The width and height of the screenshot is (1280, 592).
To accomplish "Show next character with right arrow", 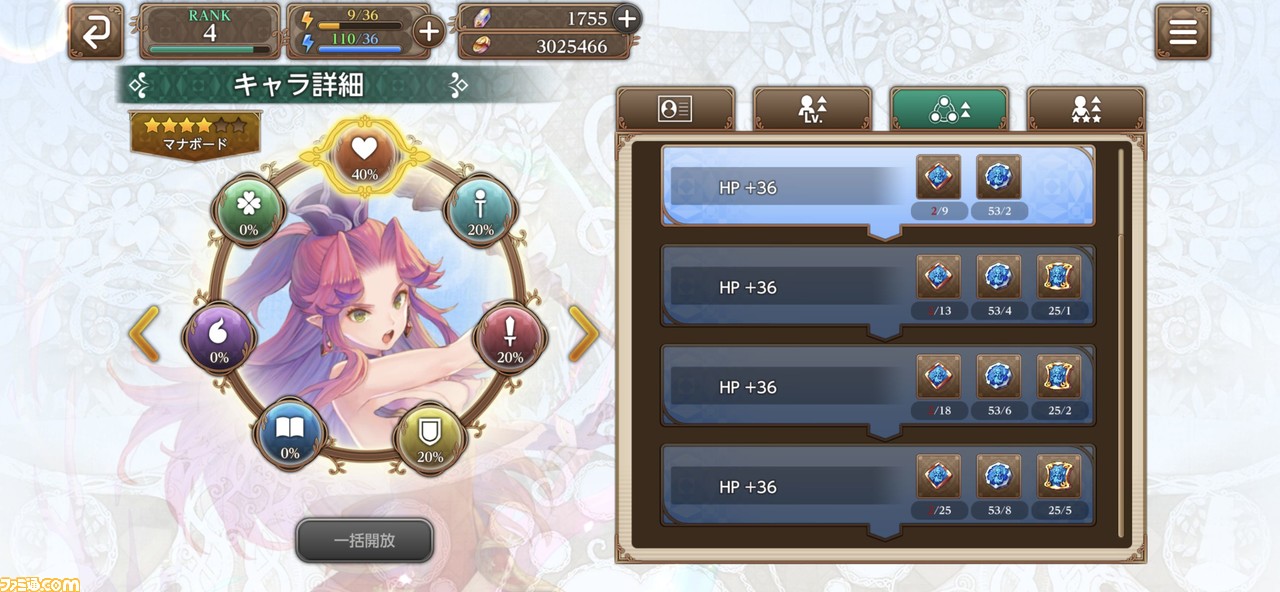I will pyautogui.click(x=583, y=333).
